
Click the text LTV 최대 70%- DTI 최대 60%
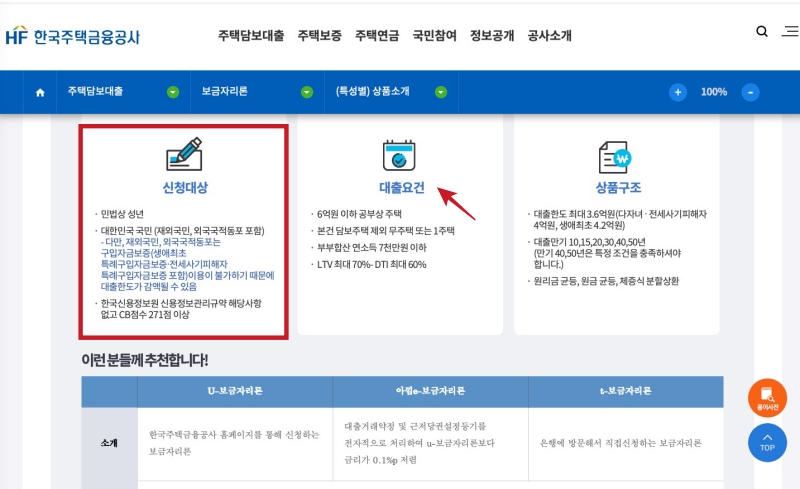[371, 264]
